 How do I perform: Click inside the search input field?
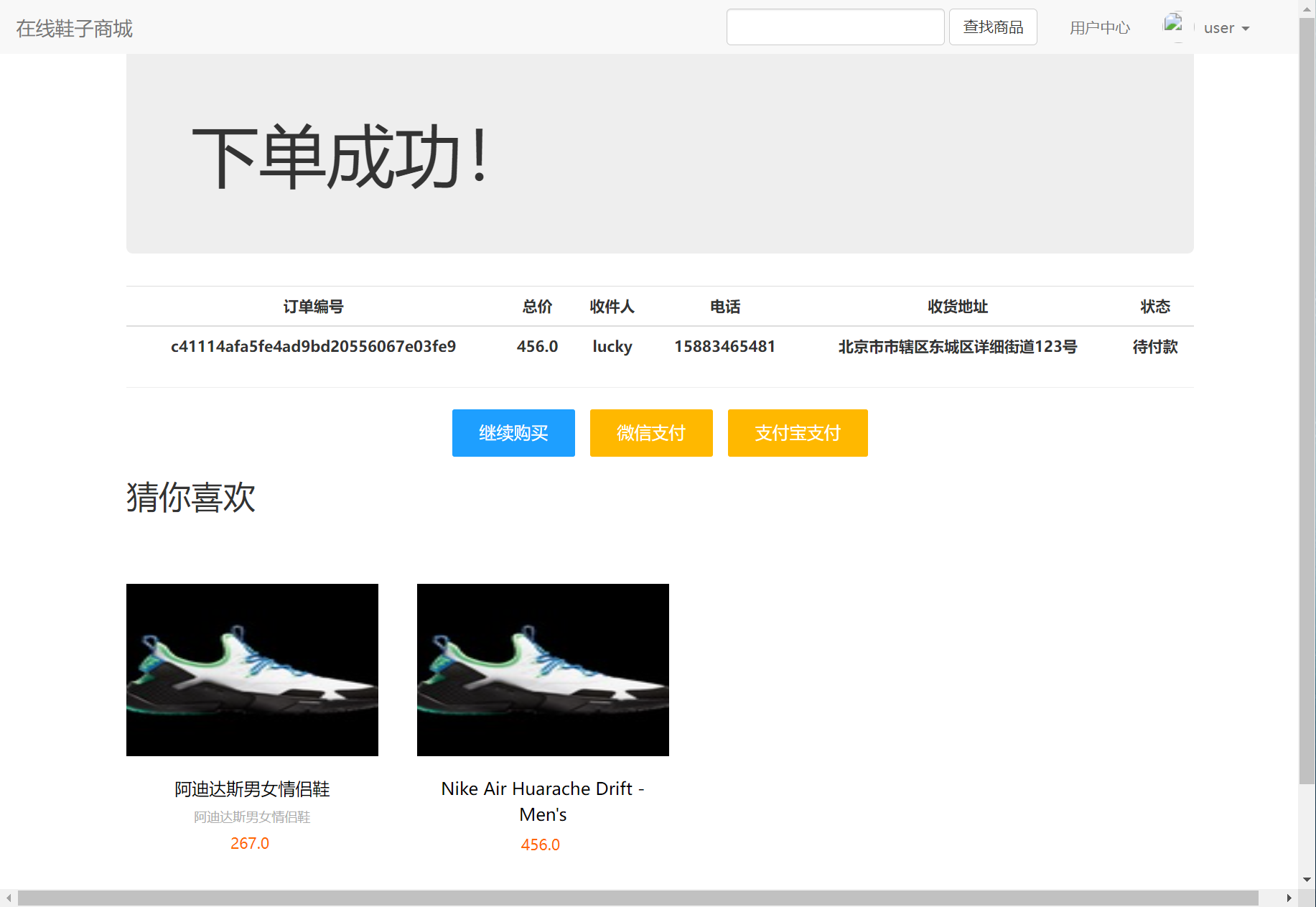click(835, 27)
